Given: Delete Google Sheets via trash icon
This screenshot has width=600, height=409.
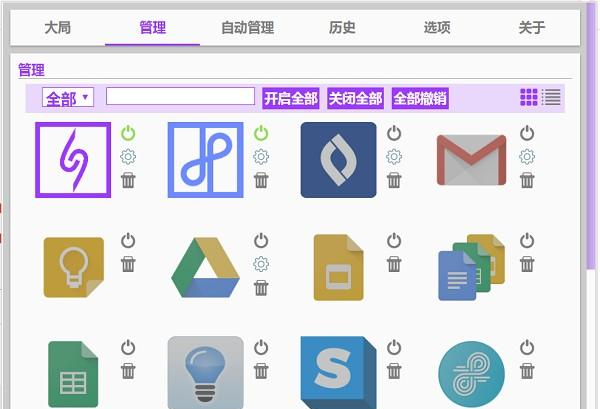Looking at the screenshot, I should tap(128, 371).
